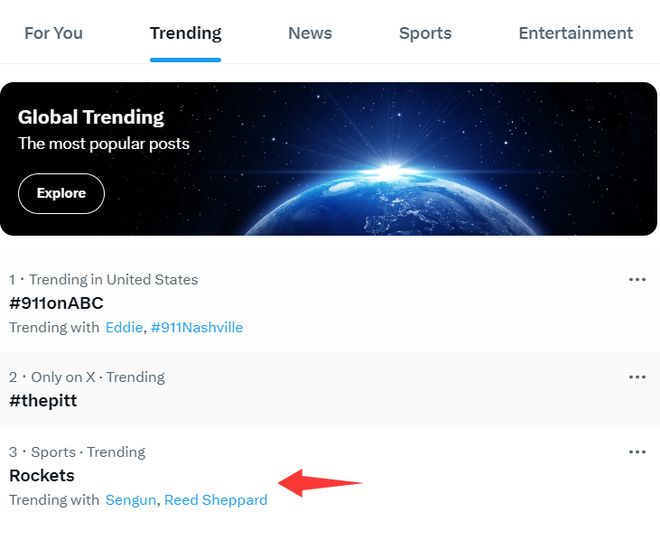660x540 pixels.
Task: Open the #911onABC trending topic
Action: [x=57, y=303]
